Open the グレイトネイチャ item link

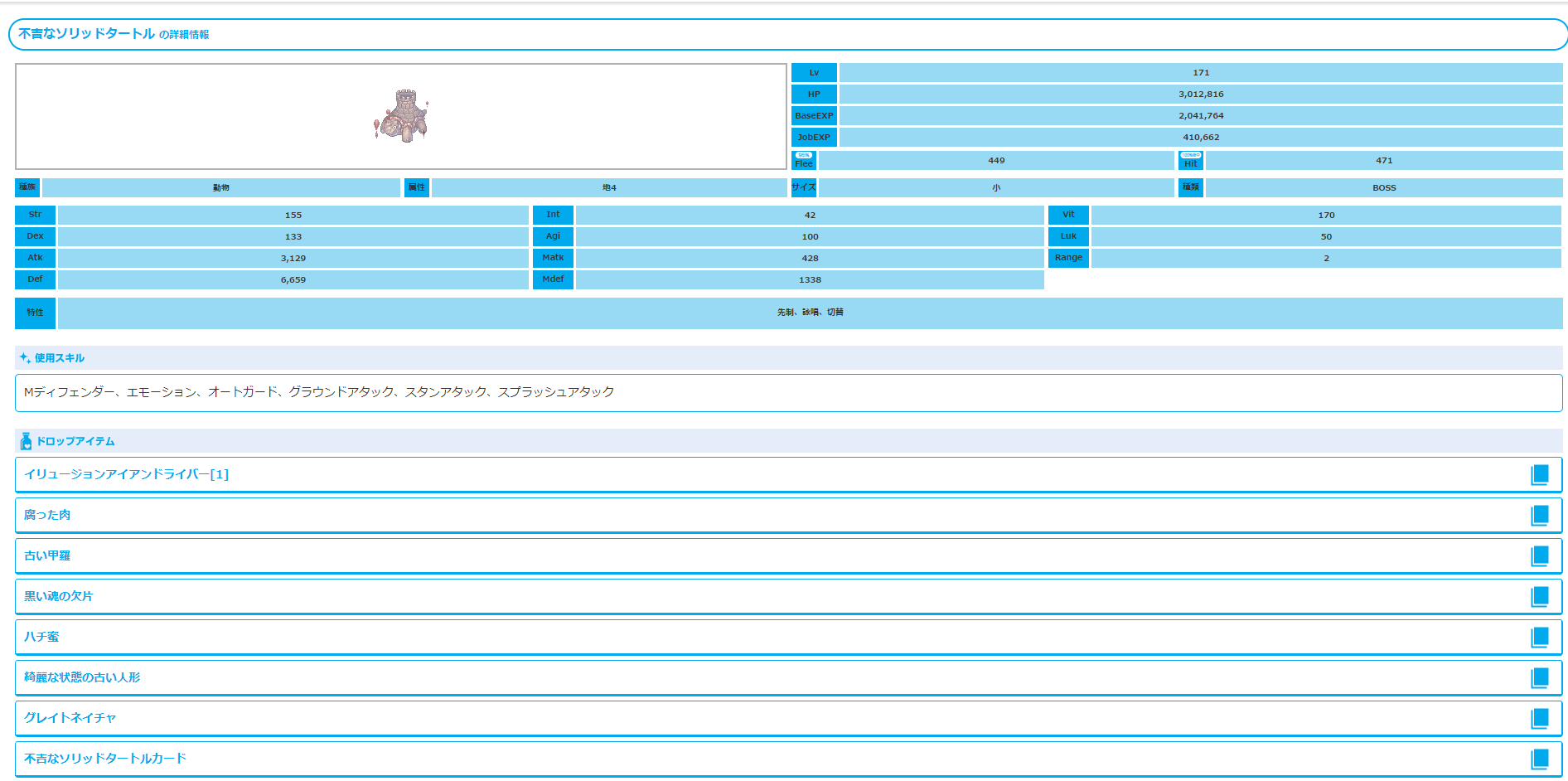(70, 718)
